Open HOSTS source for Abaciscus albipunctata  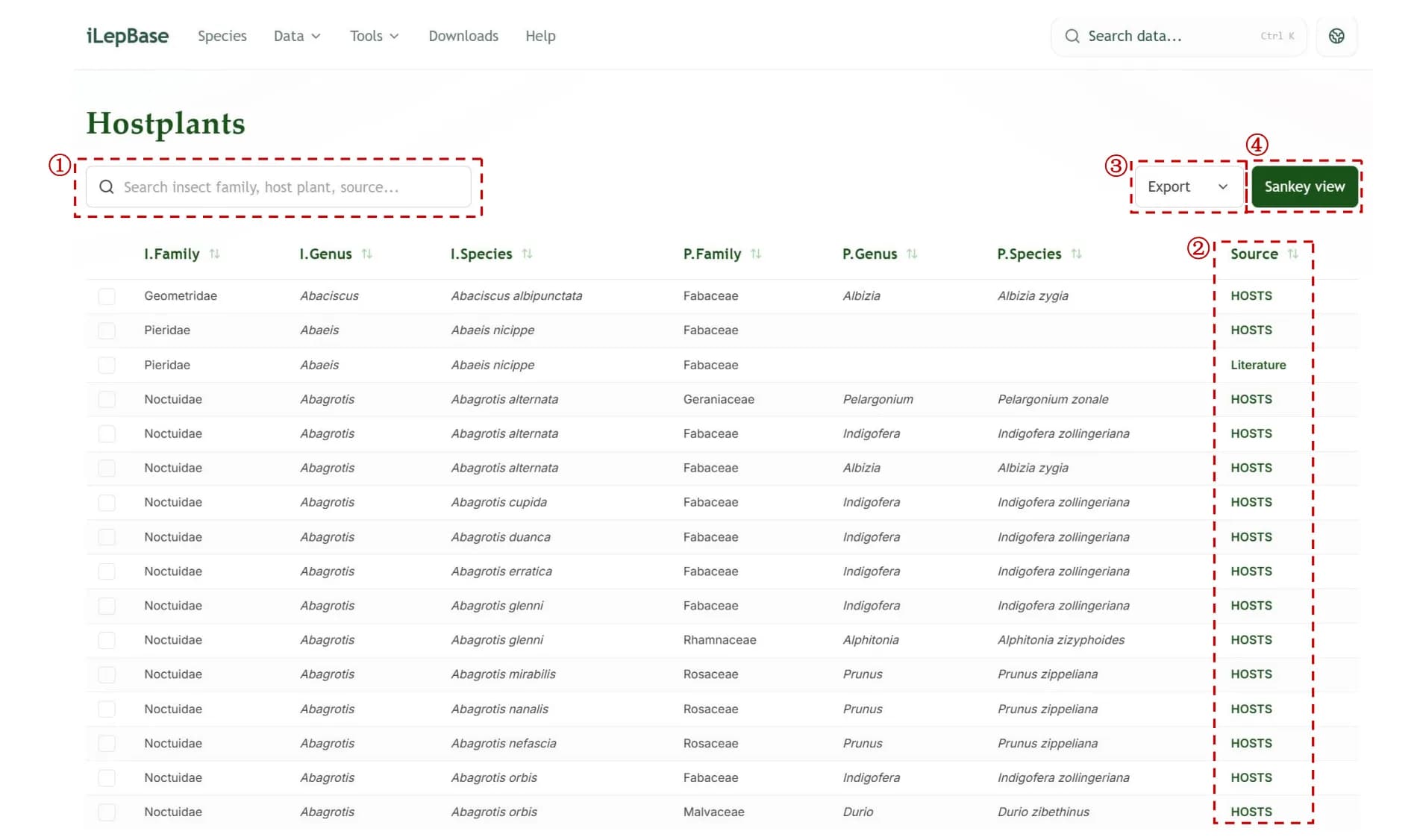(x=1251, y=295)
